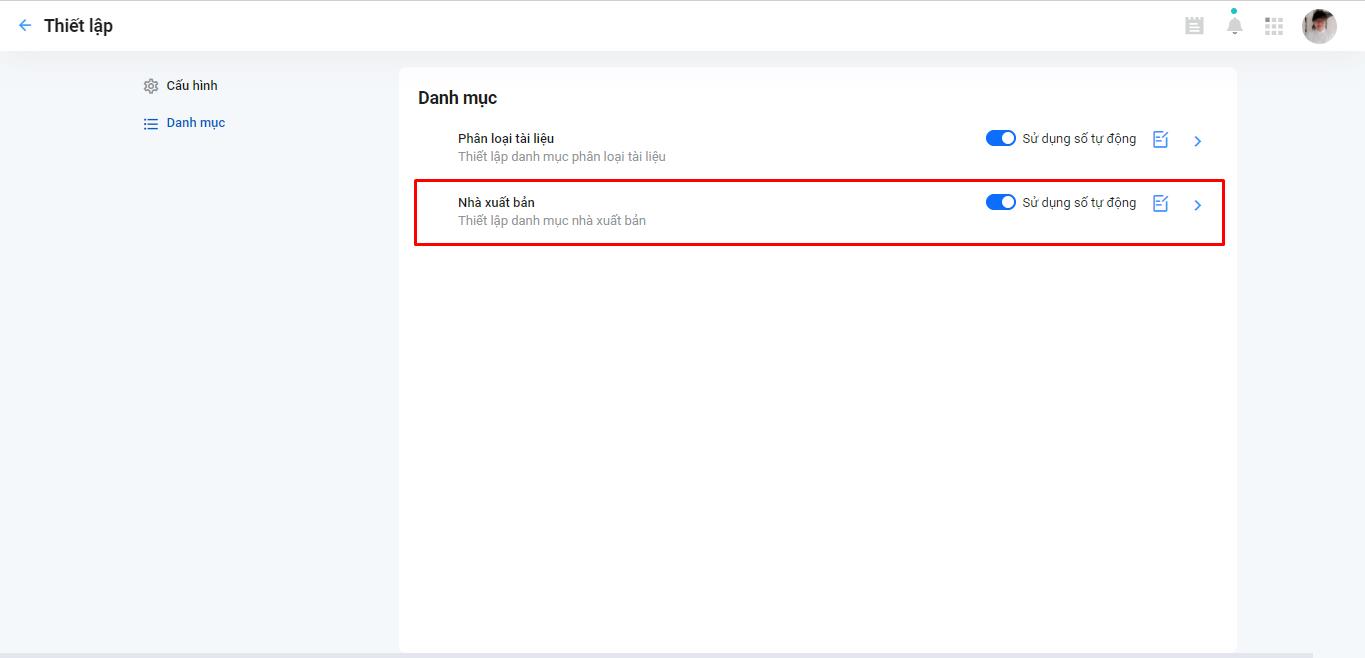Click 'Sử dụng số tự động' label in Nhà xuất bản row
Viewport: 1365px width, 658px height.
point(1079,203)
